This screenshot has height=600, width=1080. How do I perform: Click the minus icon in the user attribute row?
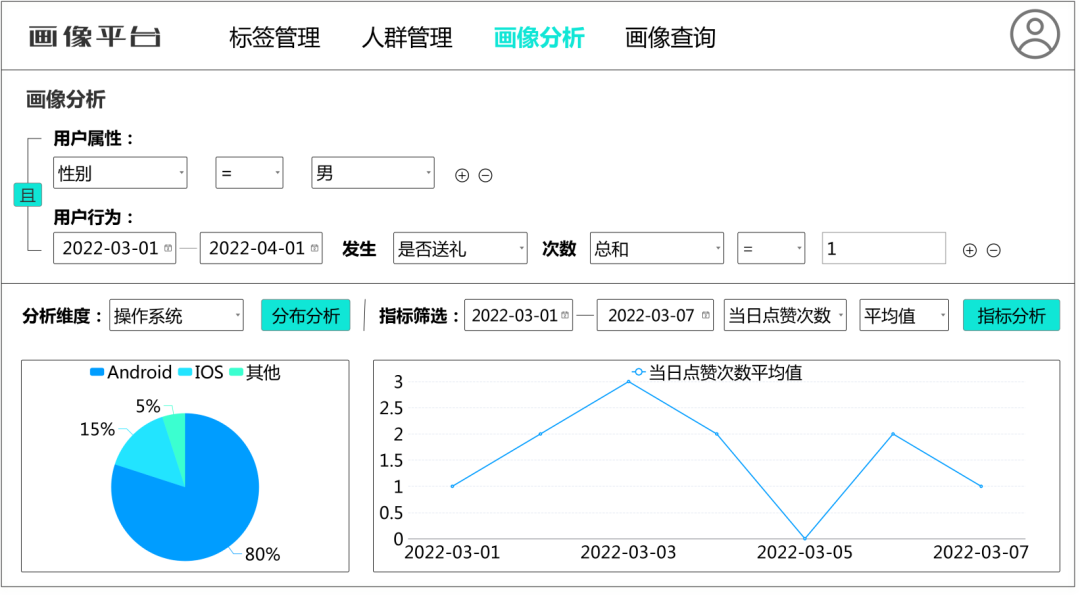click(485, 174)
